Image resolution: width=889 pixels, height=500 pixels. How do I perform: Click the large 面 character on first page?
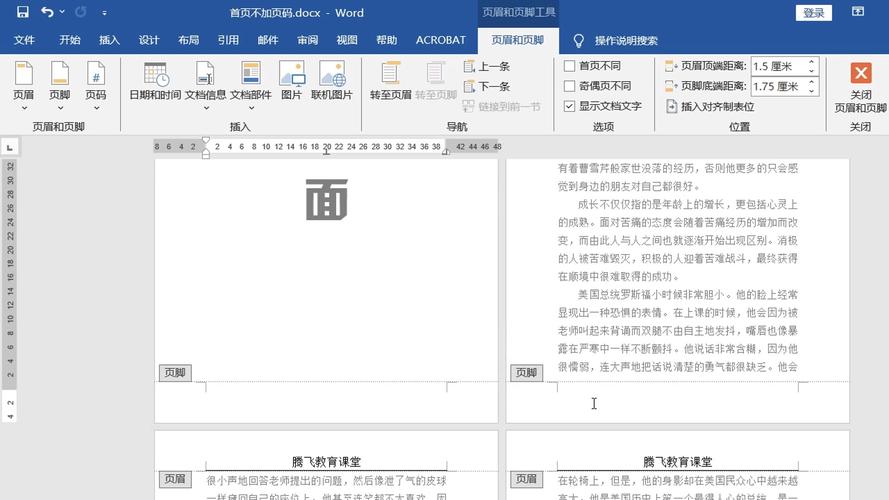327,200
